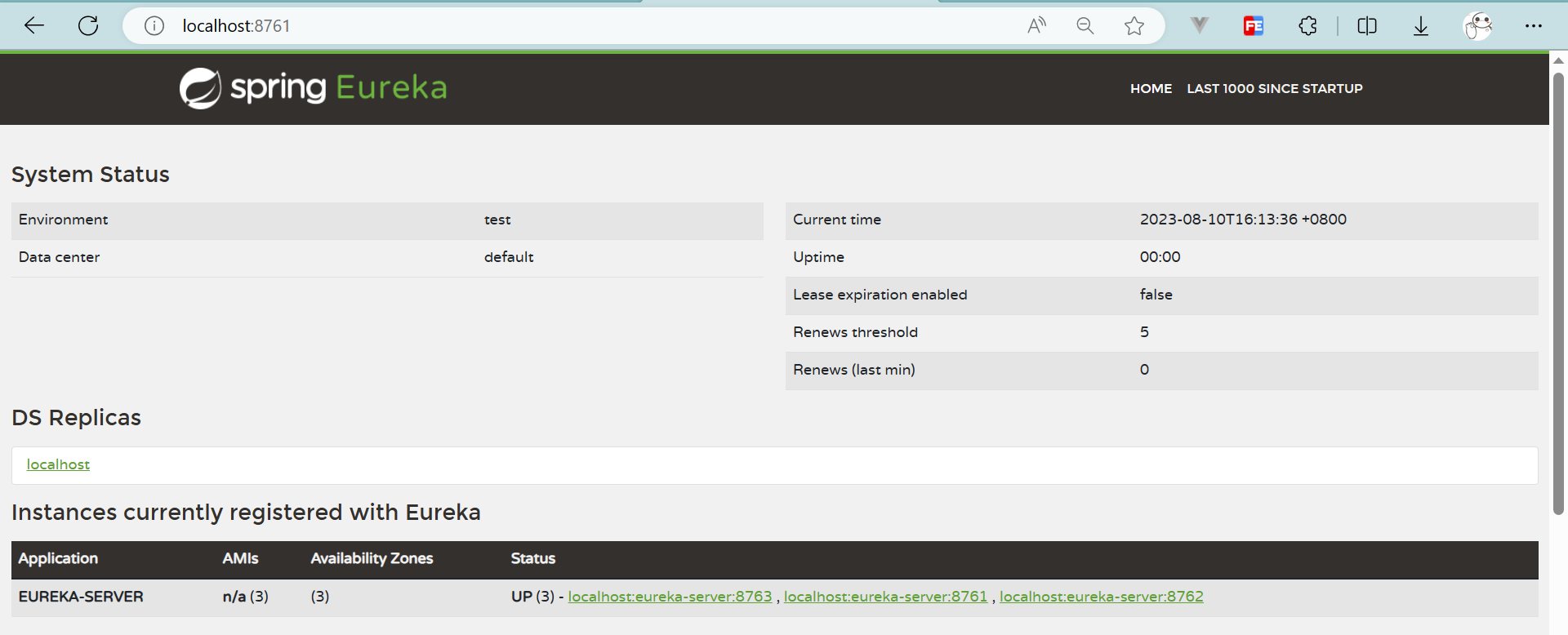The width and height of the screenshot is (1568, 635).
Task: Open the localhost DS replica link
Action: pyautogui.click(x=58, y=464)
